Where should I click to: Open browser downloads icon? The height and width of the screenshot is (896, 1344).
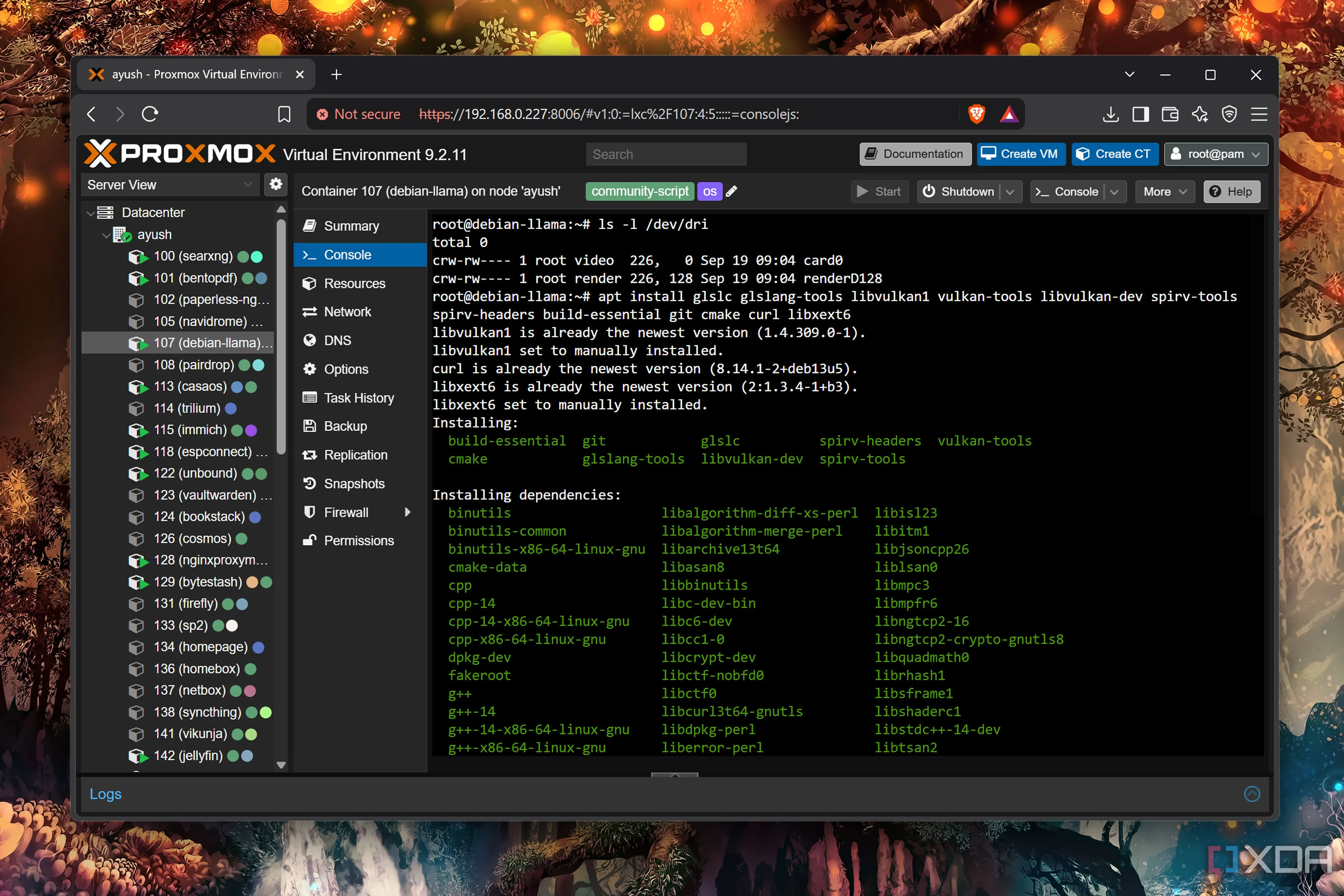[1110, 114]
